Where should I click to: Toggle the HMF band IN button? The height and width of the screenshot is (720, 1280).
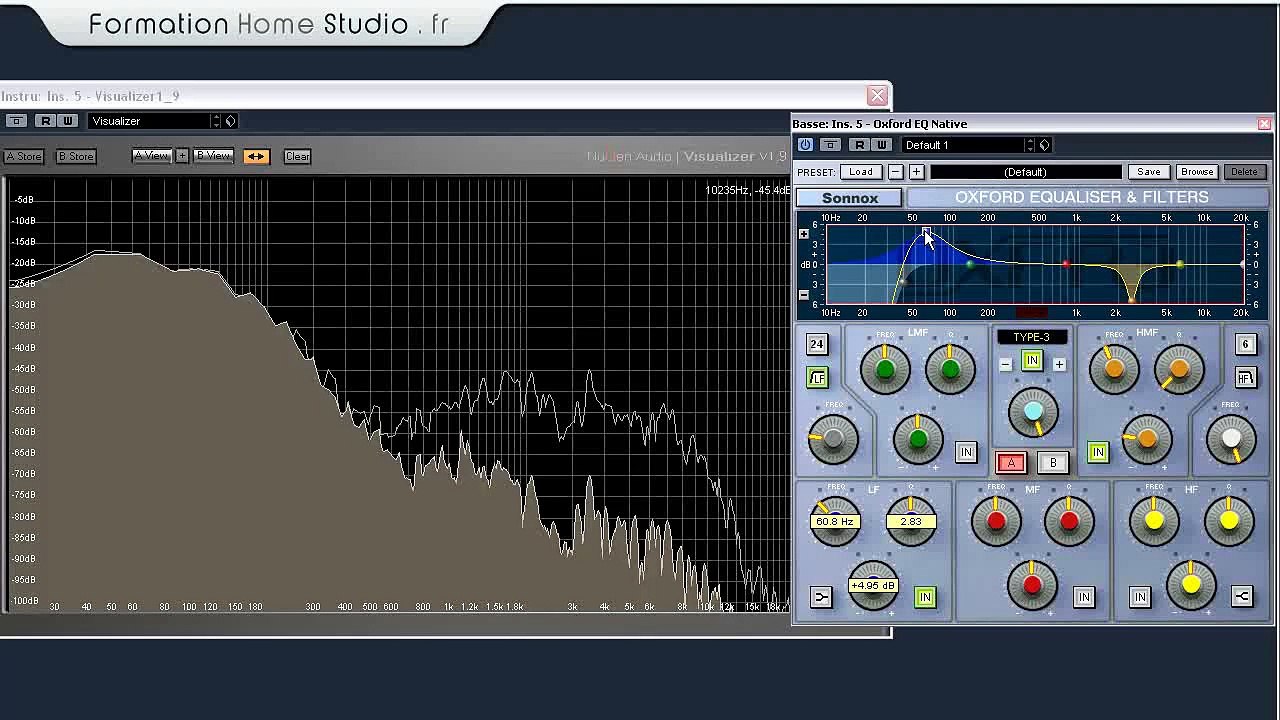point(1098,452)
